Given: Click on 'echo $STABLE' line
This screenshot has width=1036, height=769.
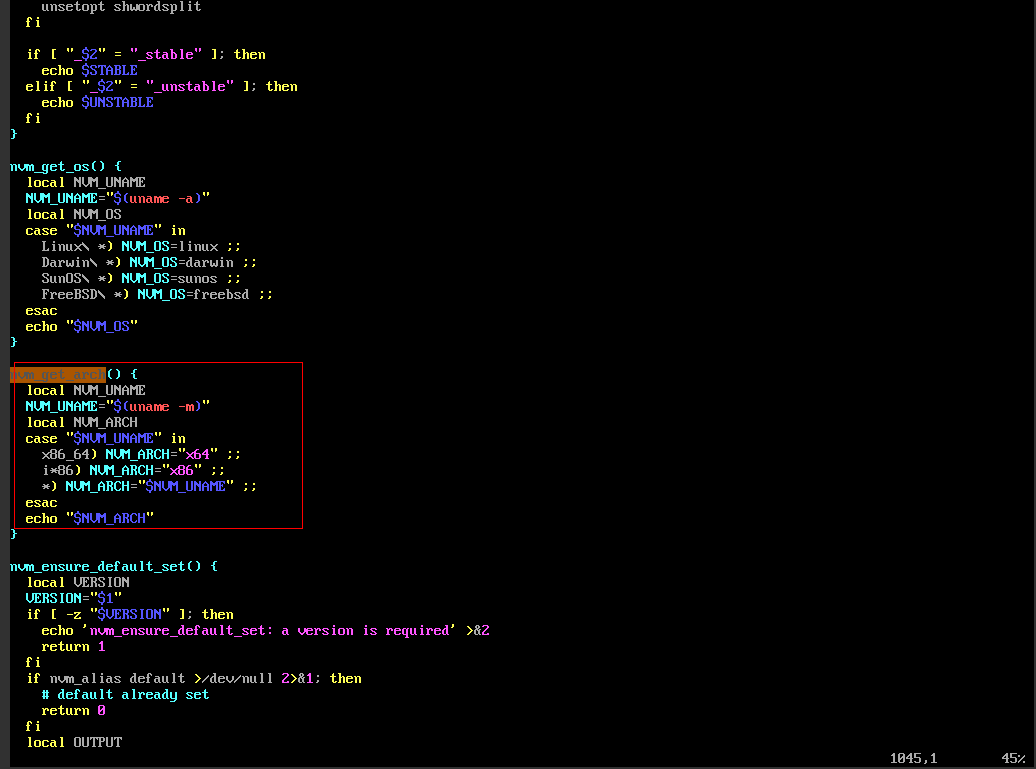Looking at the screenshot, I should click(x=89, y=70).
